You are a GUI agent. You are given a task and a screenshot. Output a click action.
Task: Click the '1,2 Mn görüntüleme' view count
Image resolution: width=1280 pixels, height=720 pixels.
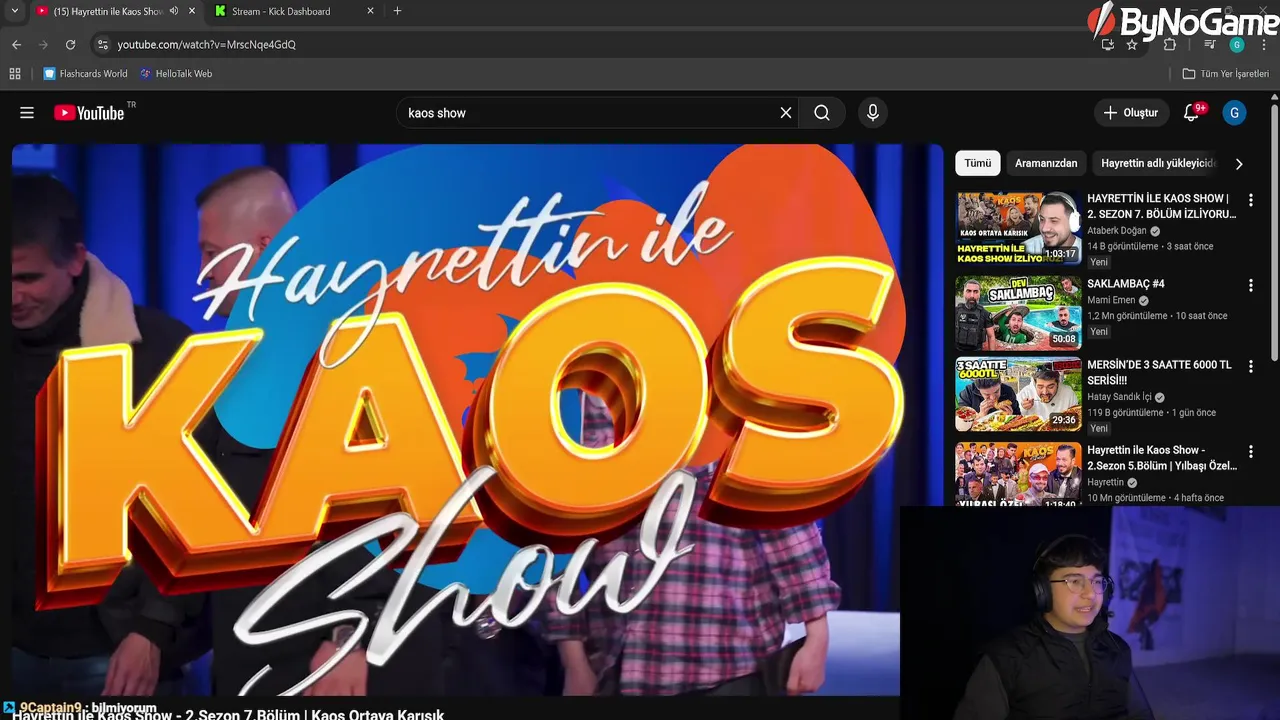[x=1127, y=315]
